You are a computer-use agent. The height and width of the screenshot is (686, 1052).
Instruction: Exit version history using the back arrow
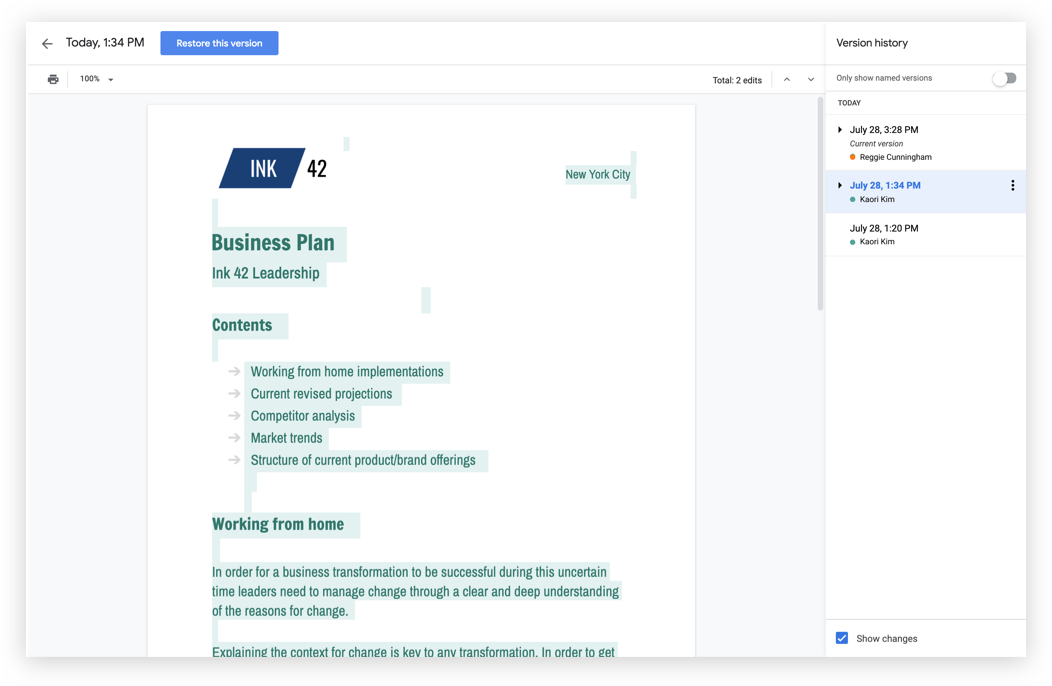[46, 43]
